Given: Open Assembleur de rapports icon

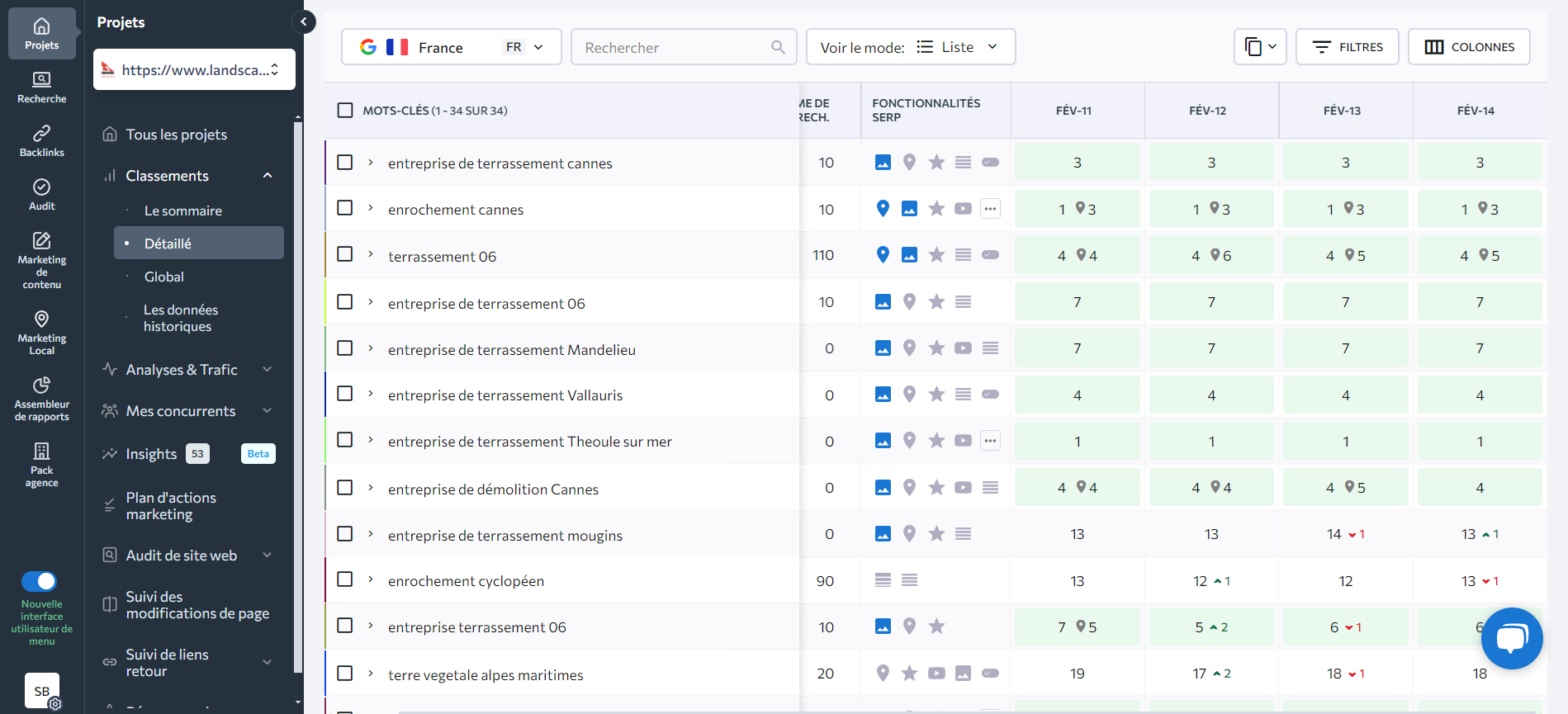Looking at the screenshot, I should pyautogui.click(x=41, y=398).
